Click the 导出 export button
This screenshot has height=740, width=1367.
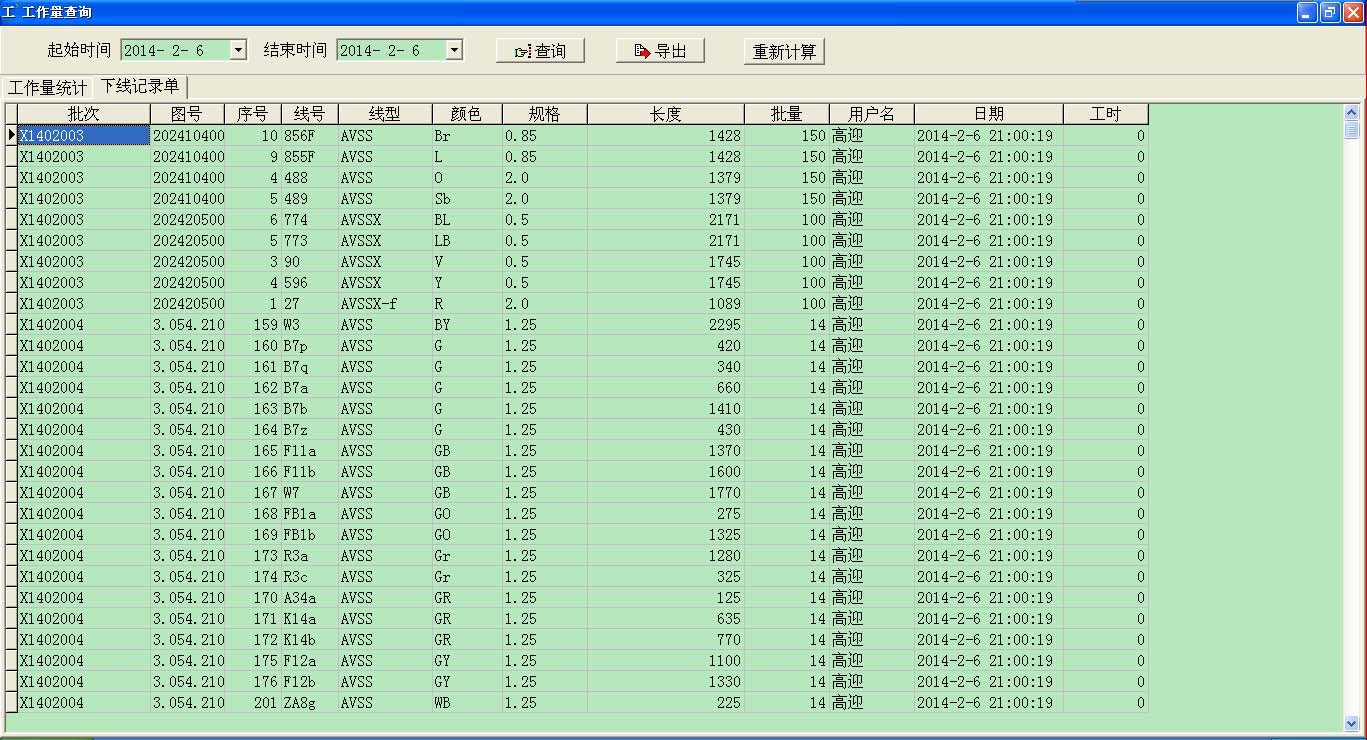(660, 51)
